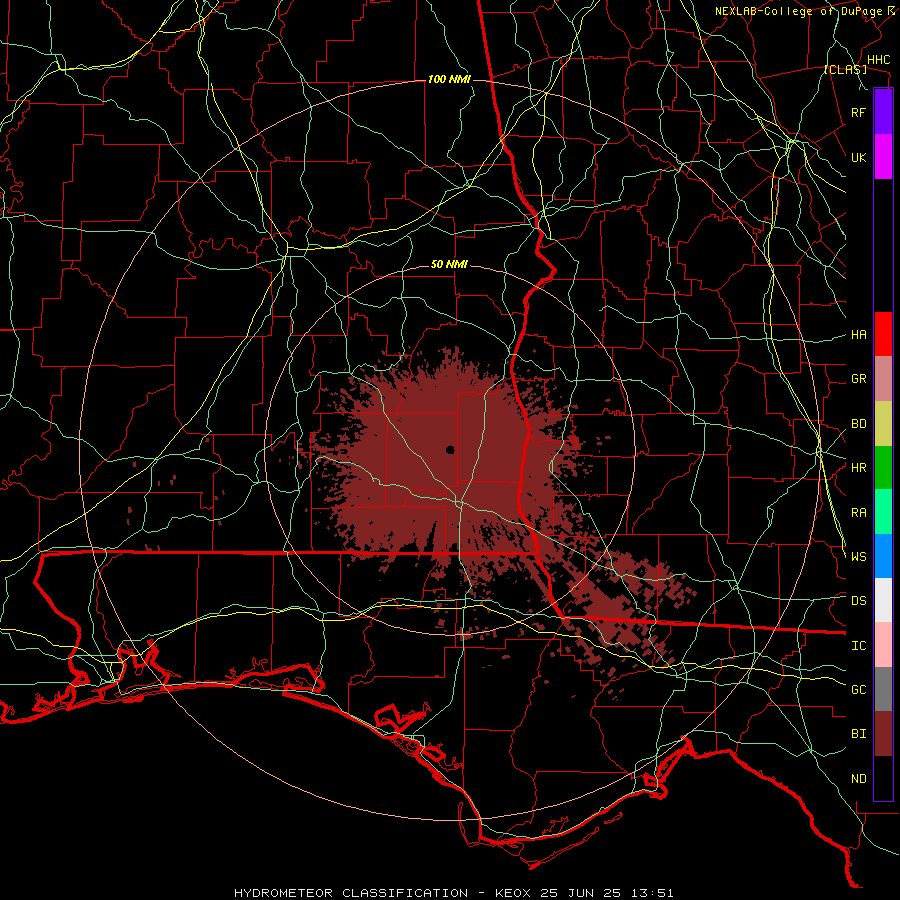This screenshot has height=900, width=900.
Task: Select the IC light pink legend swatch
Action: 883,645
